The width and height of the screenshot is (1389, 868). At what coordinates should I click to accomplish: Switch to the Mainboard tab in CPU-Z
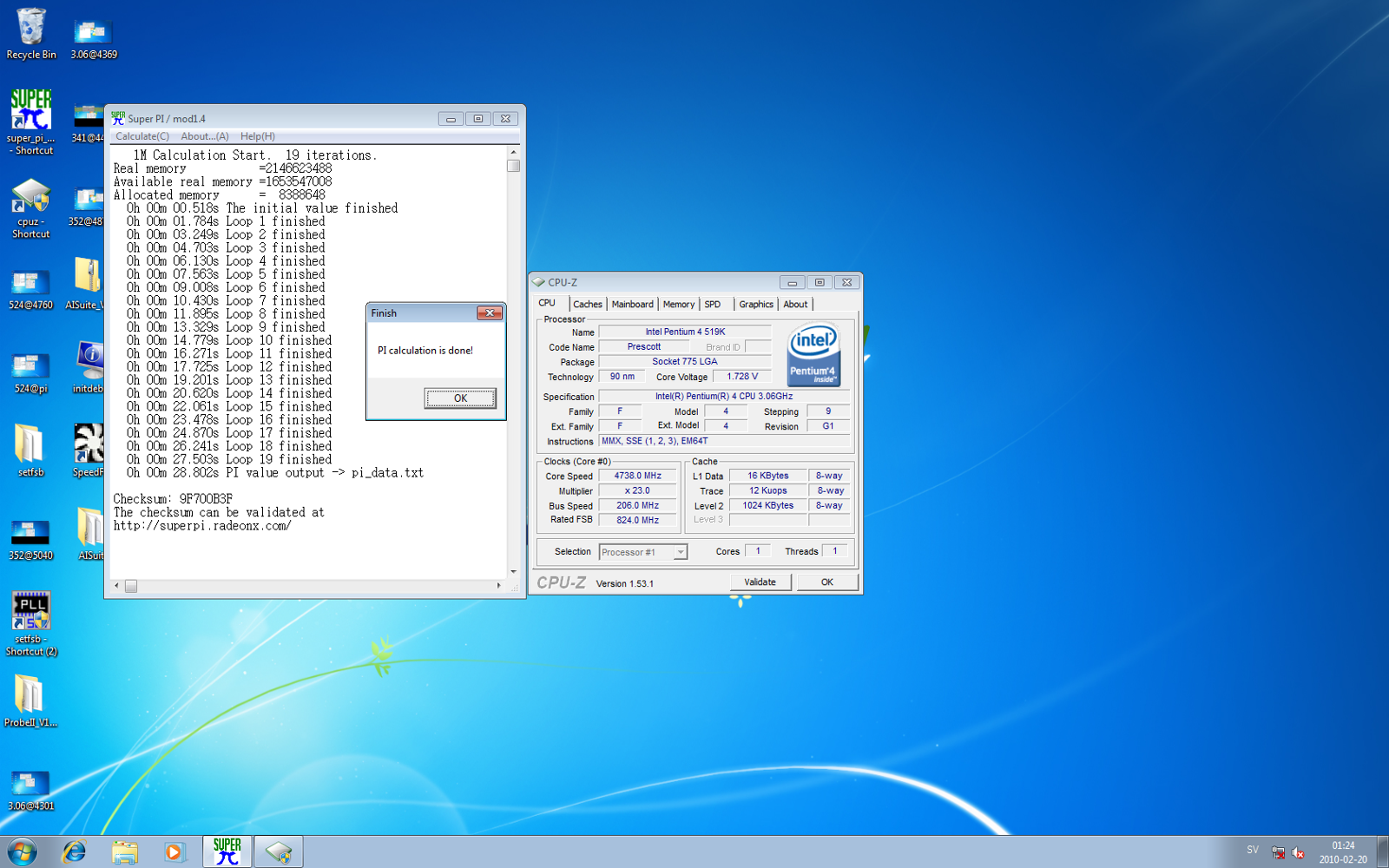click(x=632, y=304)
